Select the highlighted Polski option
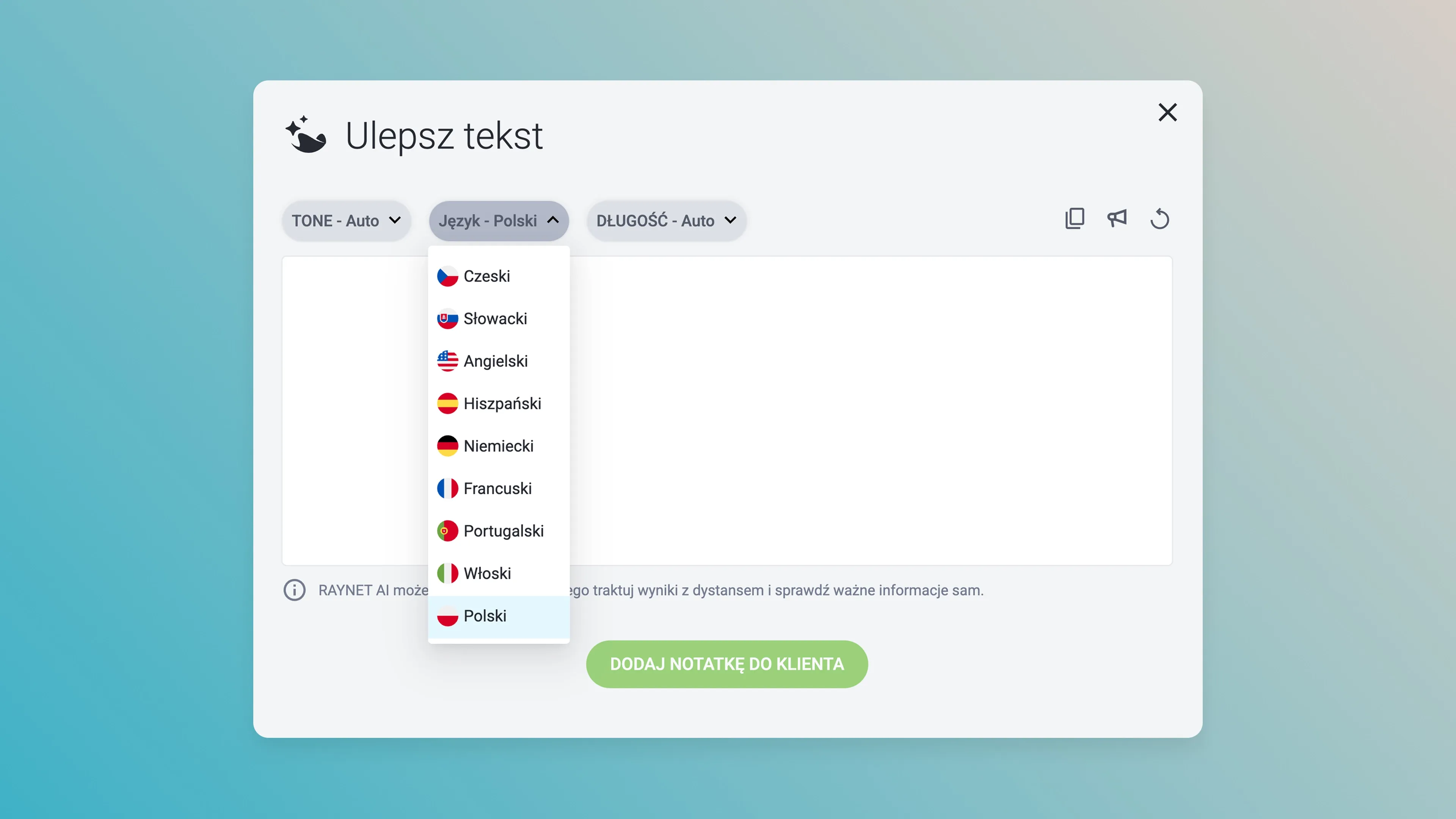The height and width of the screenshot is (819, 1456). pyautogui.click(x=485, y=616)
